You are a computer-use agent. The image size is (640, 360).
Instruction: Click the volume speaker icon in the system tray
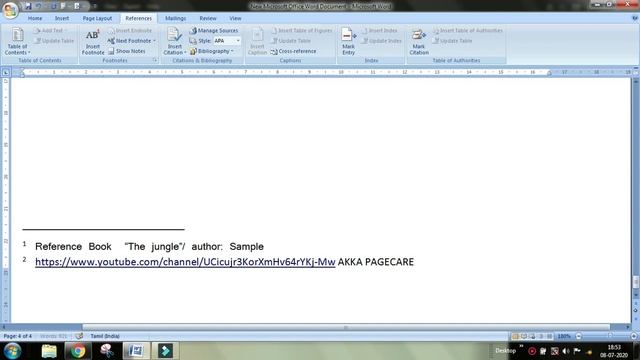[x=566, y=351]
